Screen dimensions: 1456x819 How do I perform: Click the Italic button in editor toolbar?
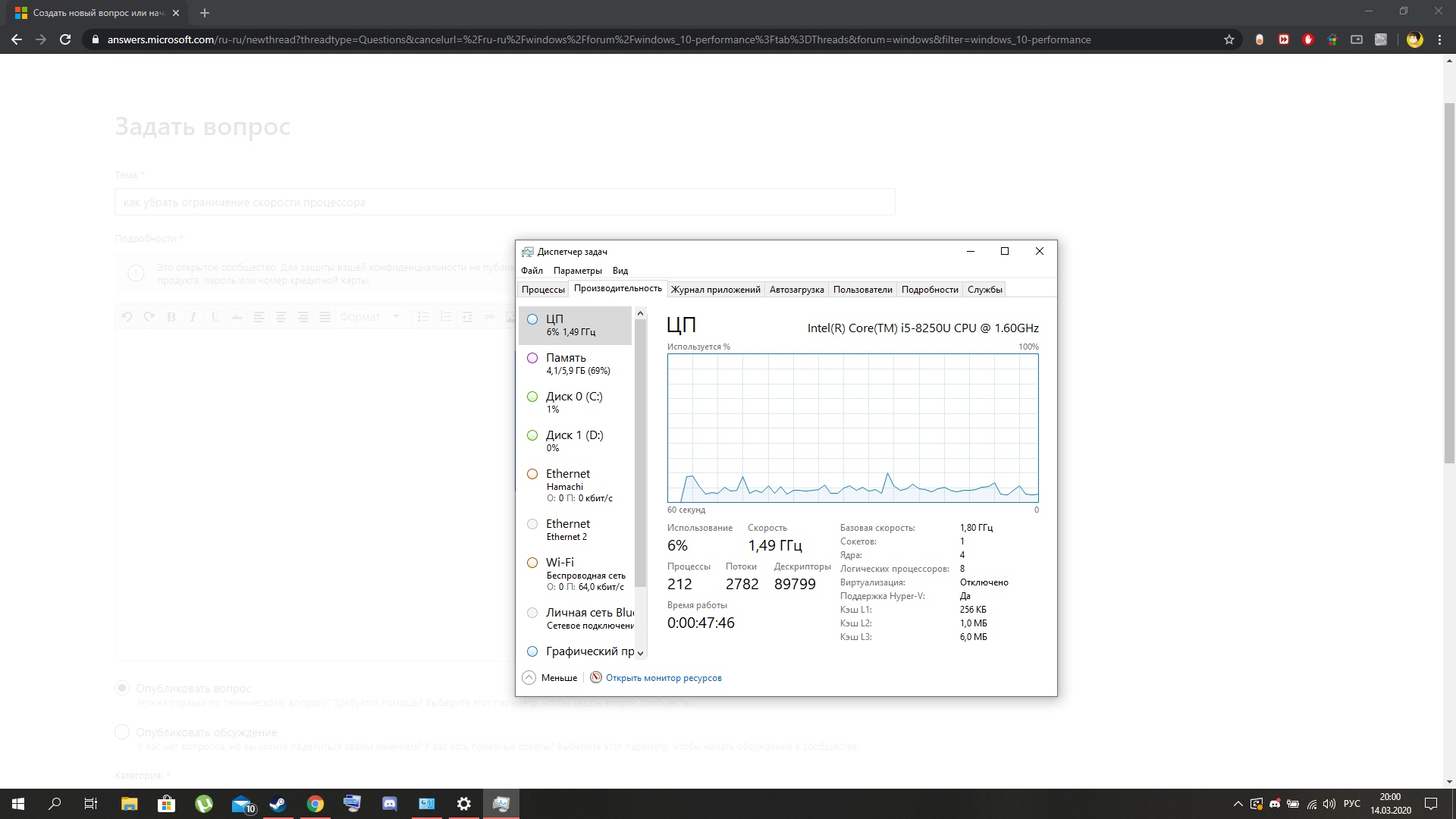[193, 317]
